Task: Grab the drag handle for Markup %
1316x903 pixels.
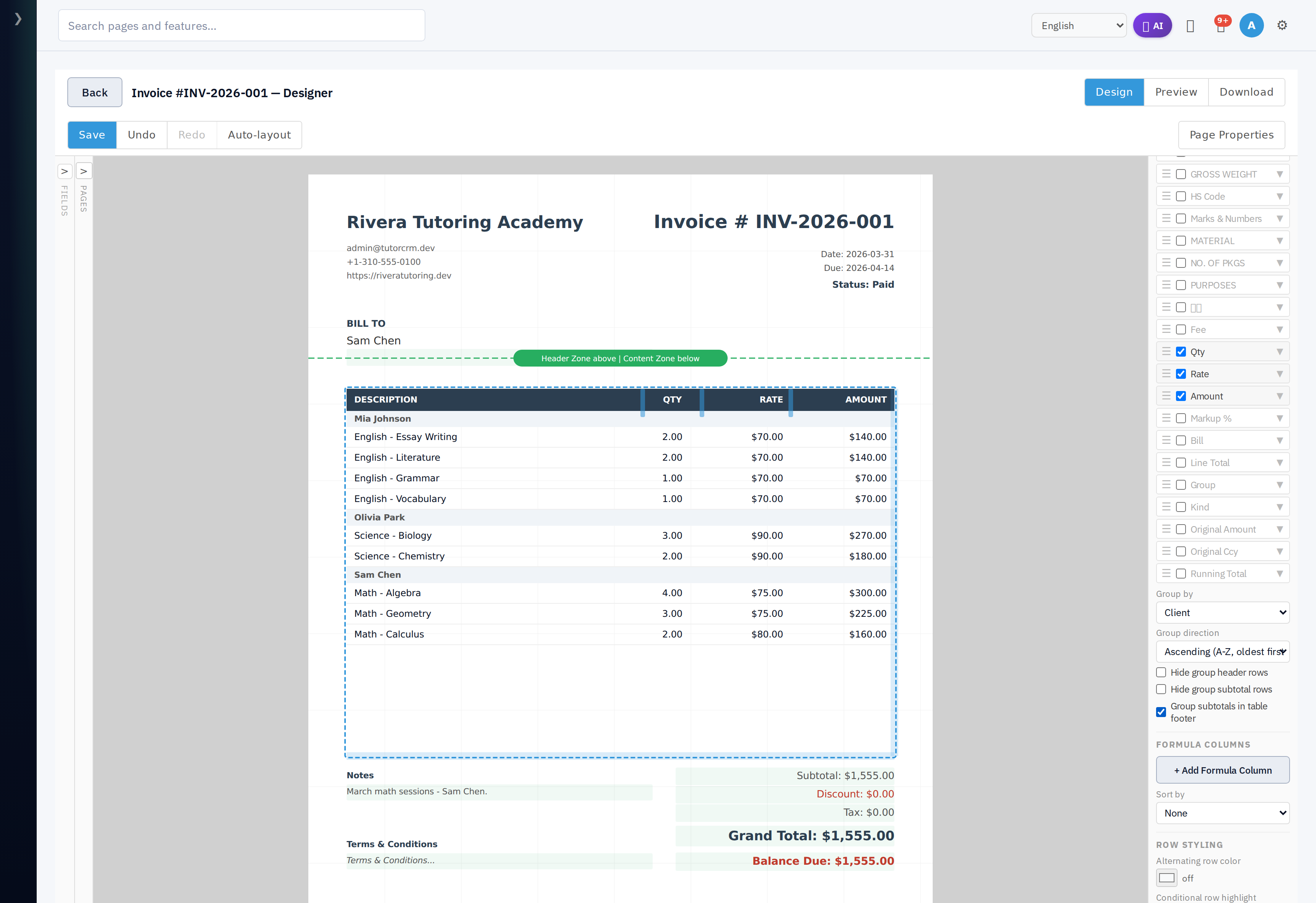Action: (1166, 418)
